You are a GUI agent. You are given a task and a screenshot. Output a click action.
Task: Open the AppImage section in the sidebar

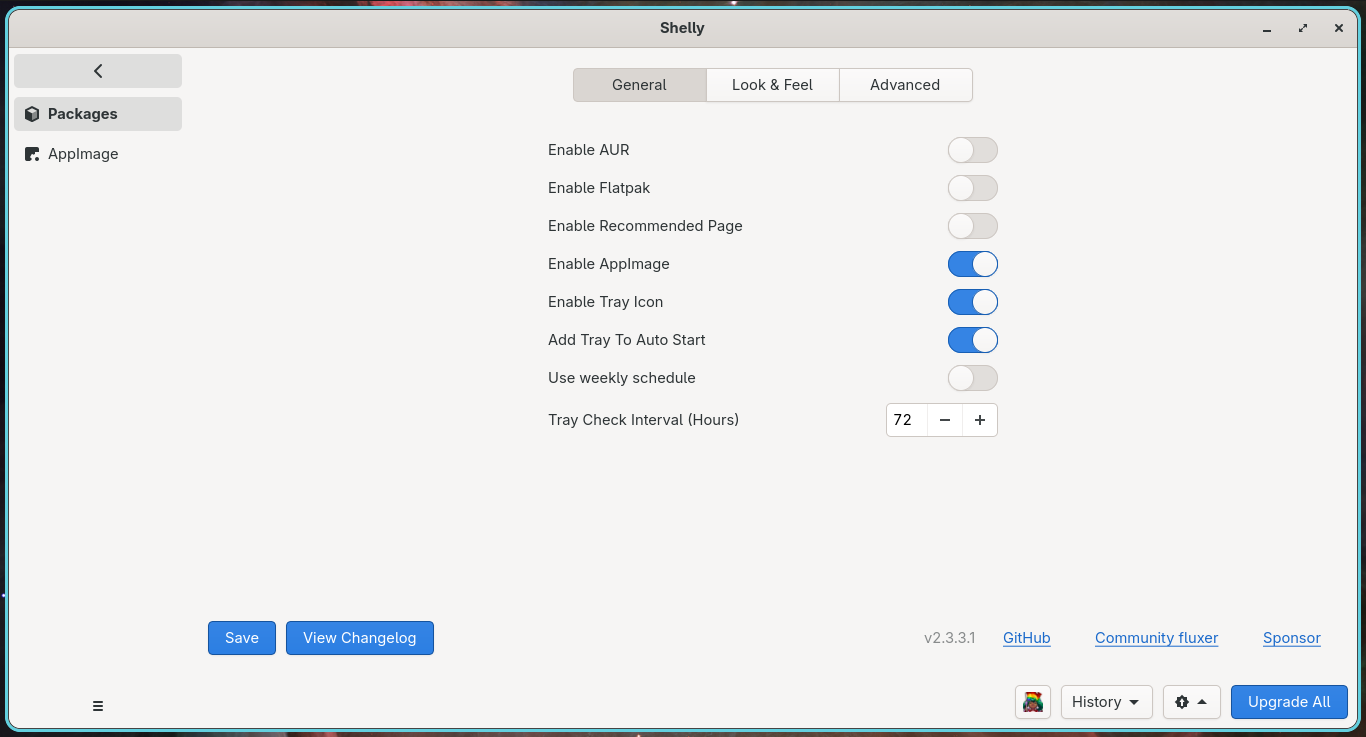(98, 154)
